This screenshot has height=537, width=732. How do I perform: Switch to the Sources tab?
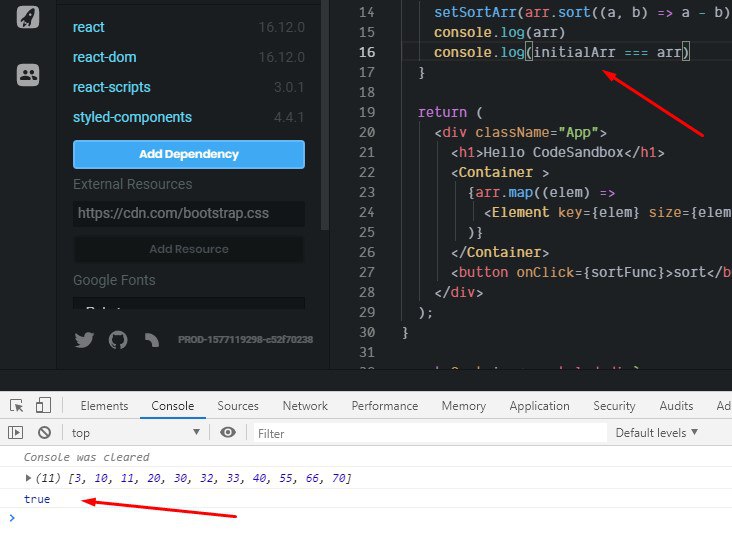238,406
